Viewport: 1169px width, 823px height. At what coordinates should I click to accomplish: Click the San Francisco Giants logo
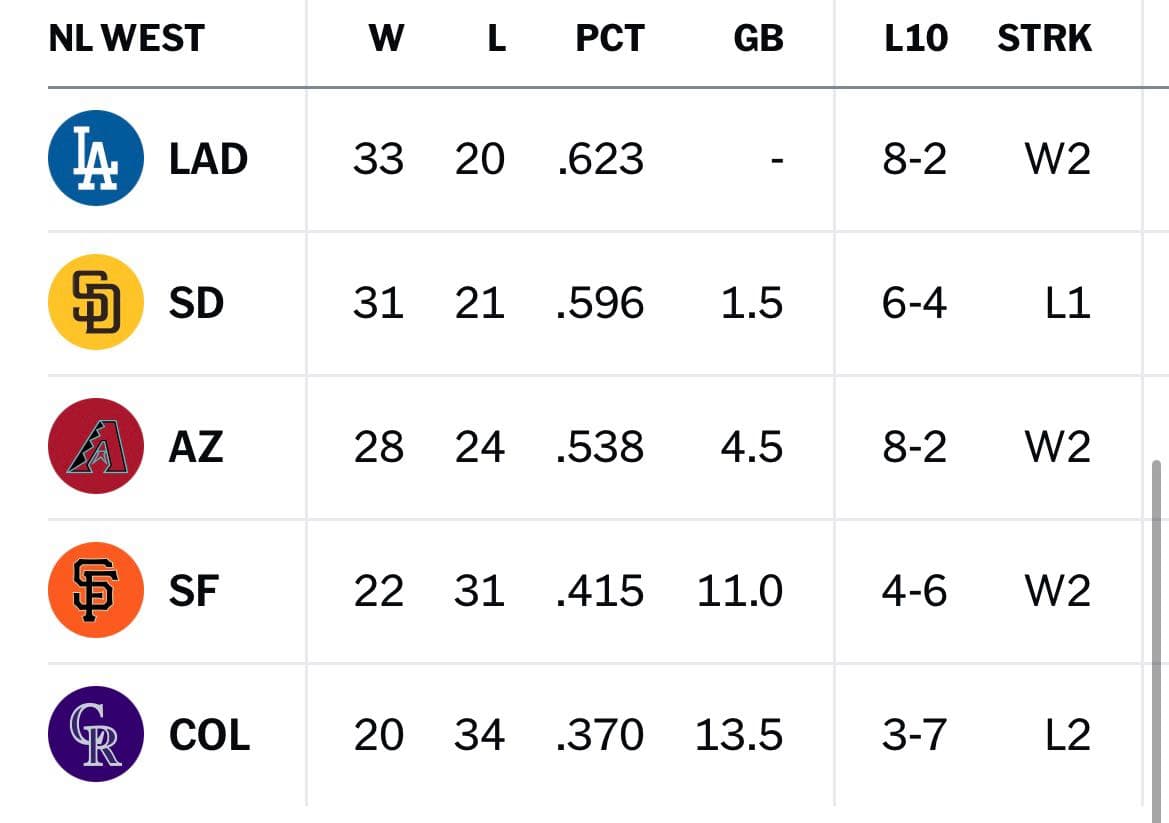95,590
